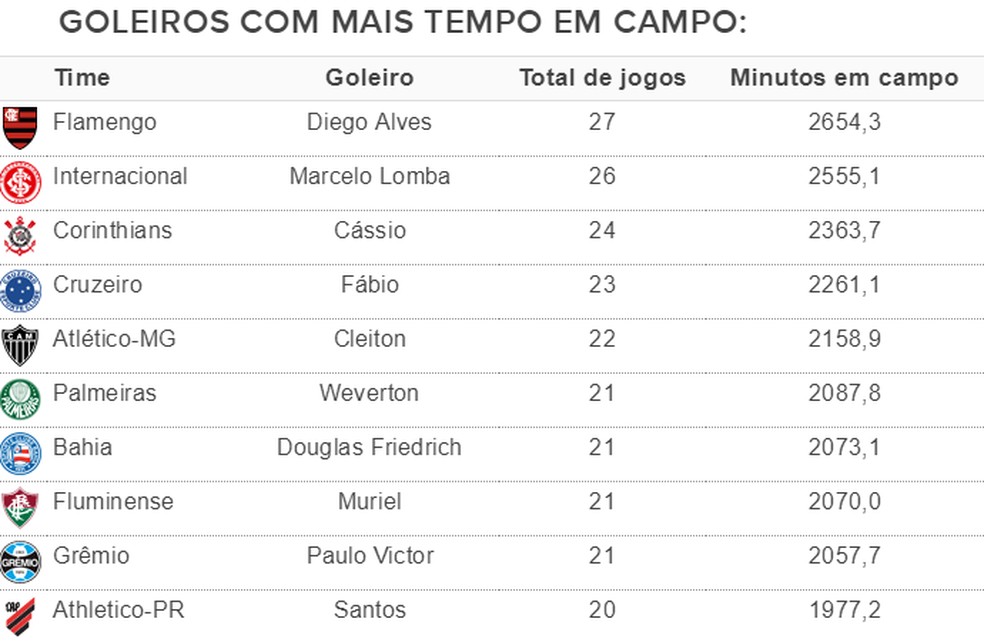
Task: Click the Fluminense shield logo
Action: coord(20,508)
